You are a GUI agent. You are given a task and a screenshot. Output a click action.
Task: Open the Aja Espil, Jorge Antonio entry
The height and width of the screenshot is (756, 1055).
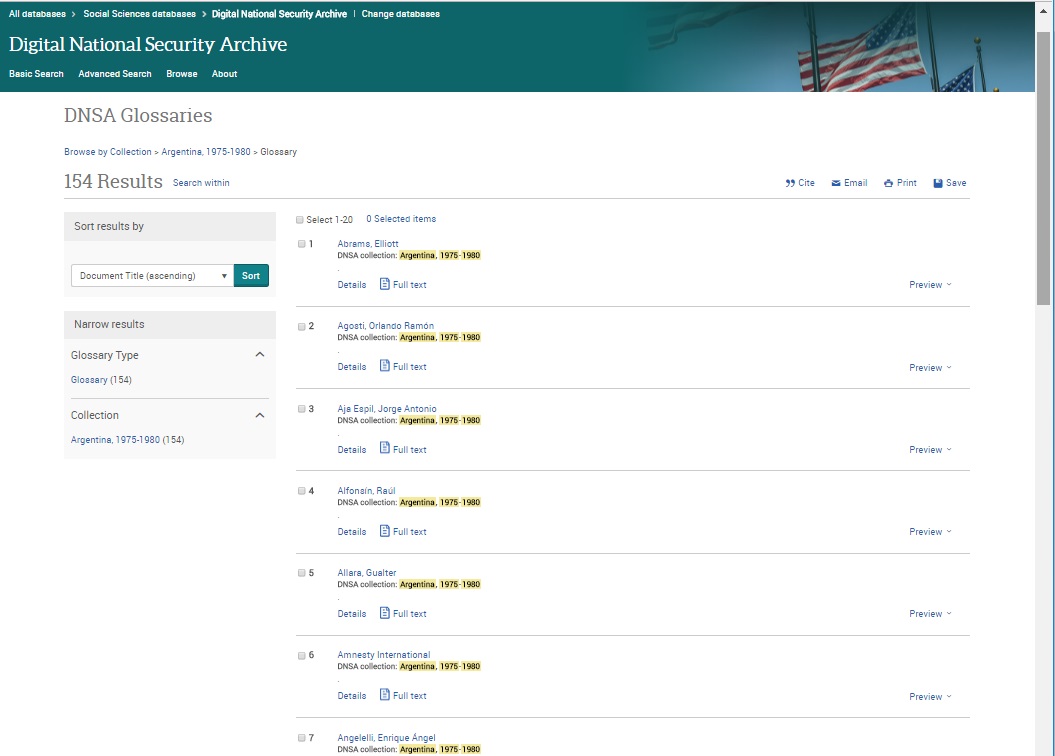pyautogui.click(x=387, y=408)
